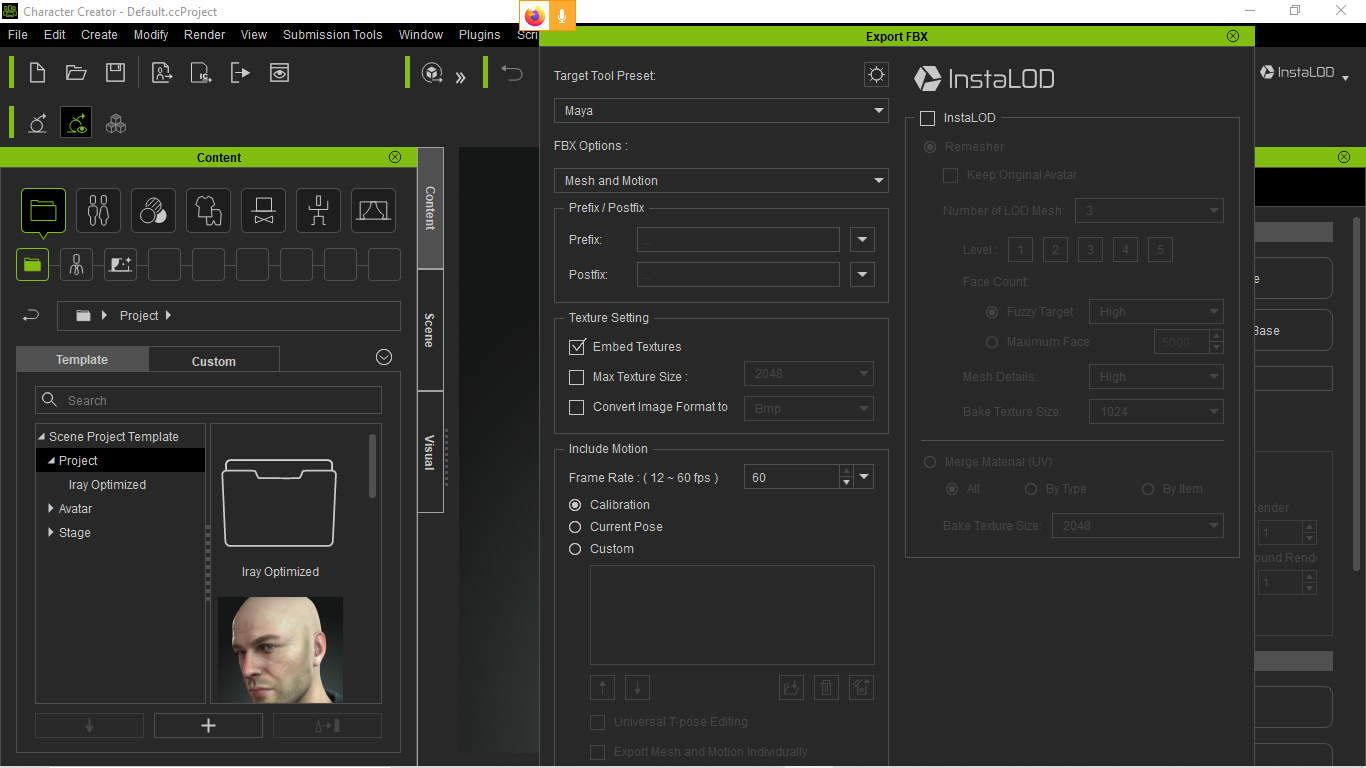Screen dimensions: 1366x768
Task: Enable Convert Image Format to checkbox
Action: [576, 407]
